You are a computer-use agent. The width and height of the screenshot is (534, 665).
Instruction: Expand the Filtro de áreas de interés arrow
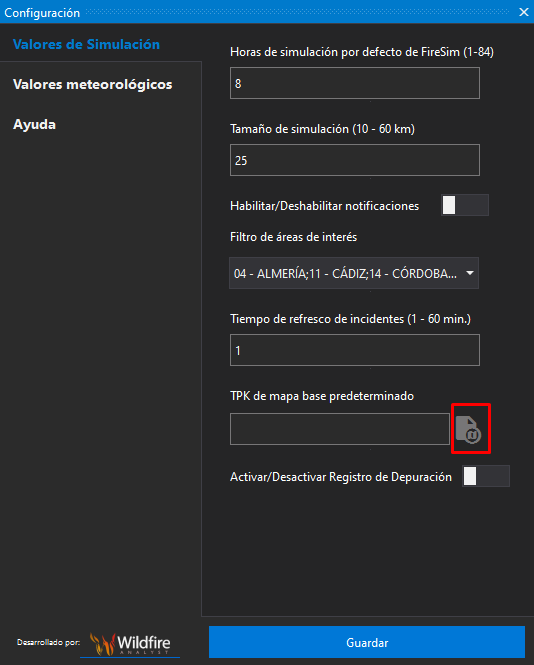[x=470, y=273]
